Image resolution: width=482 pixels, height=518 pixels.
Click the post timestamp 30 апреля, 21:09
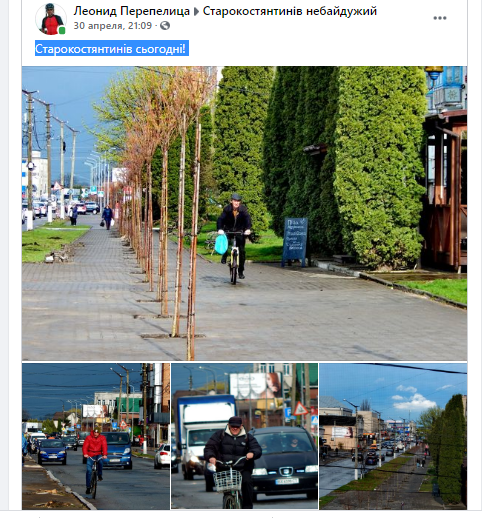[x=113, y=25]
